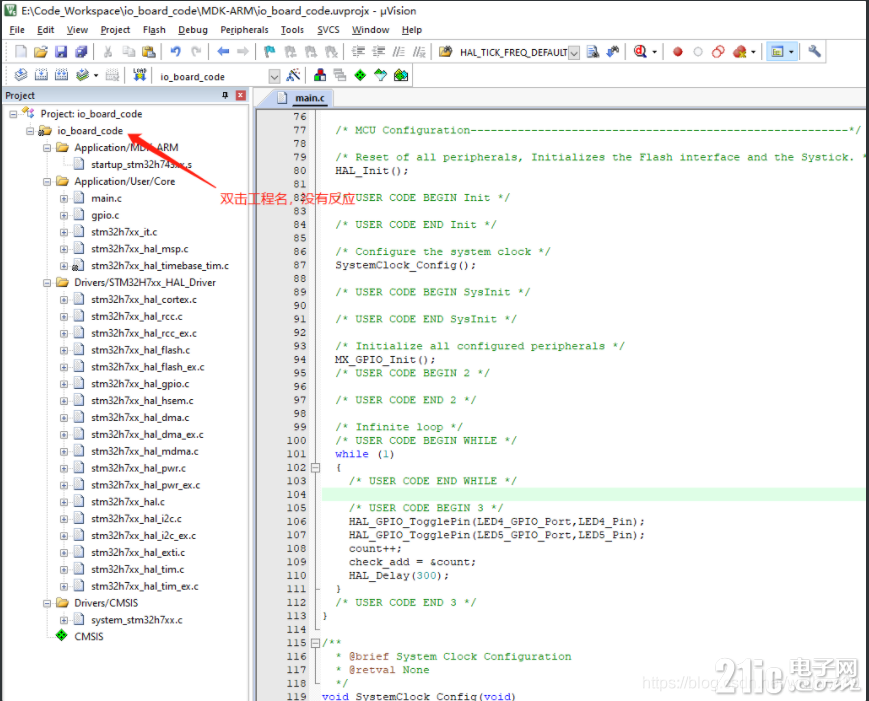Insert breakpoint red dot icon
The width and height of the screenshot is (869, 701).
click(x=677, y=52)
